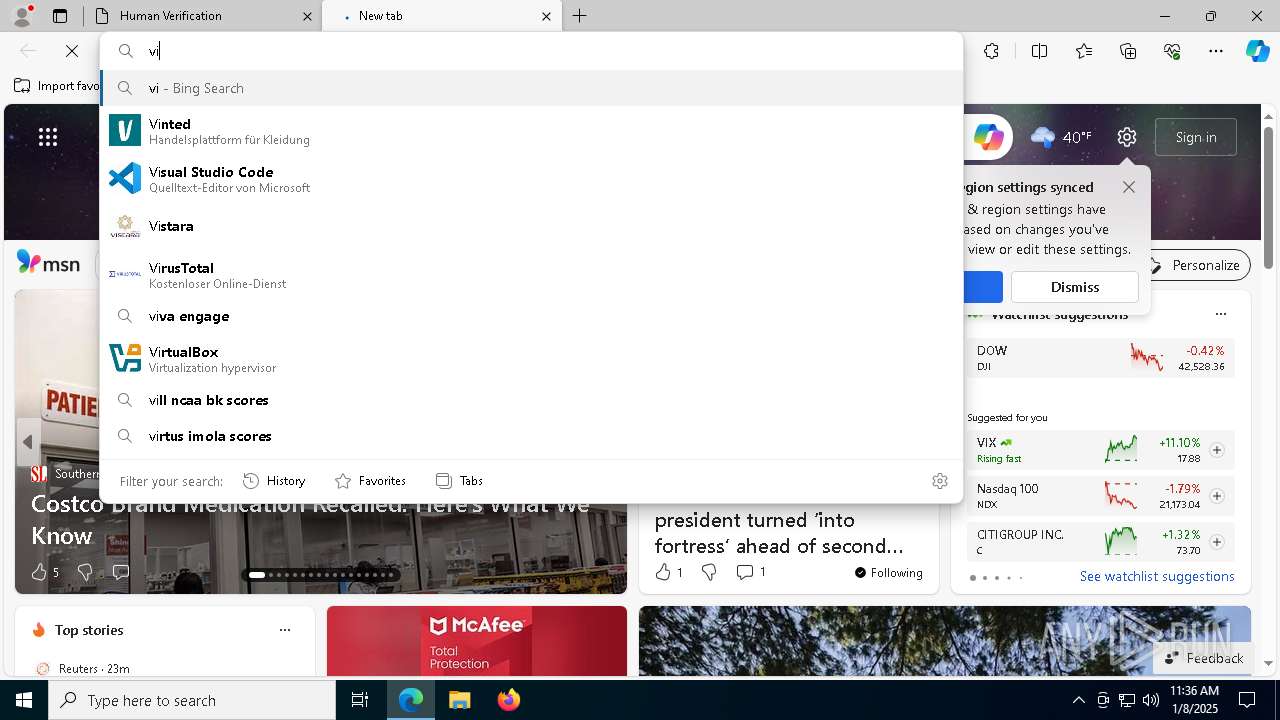Image resolution: width=1280 pixels, height=720 pixels.
Task: Open Favorites star icon in toolbar
Action: coord(1084,51)
